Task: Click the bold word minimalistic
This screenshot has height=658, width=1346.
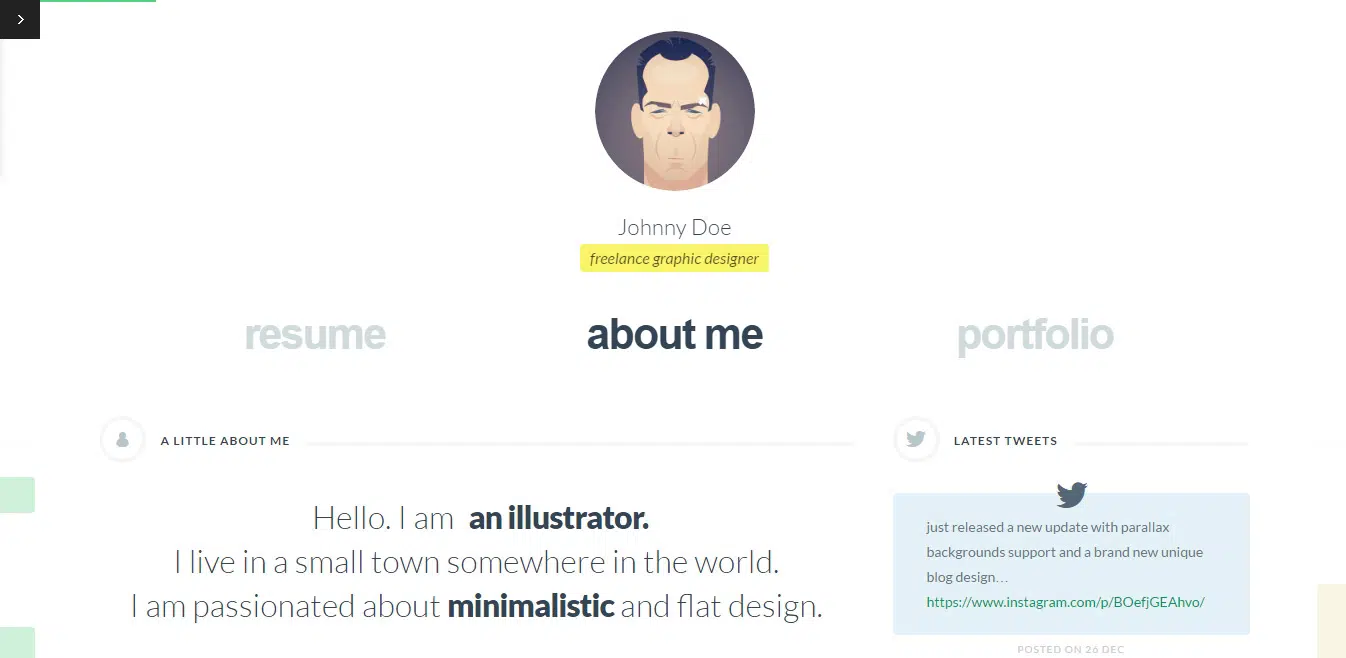Action: tap(530, 606)
